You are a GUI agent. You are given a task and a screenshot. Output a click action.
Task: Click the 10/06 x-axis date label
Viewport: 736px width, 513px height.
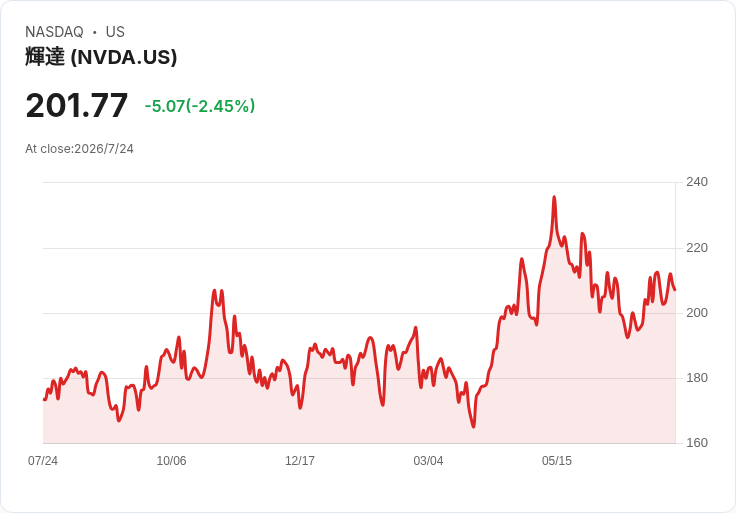pos(171,461)
